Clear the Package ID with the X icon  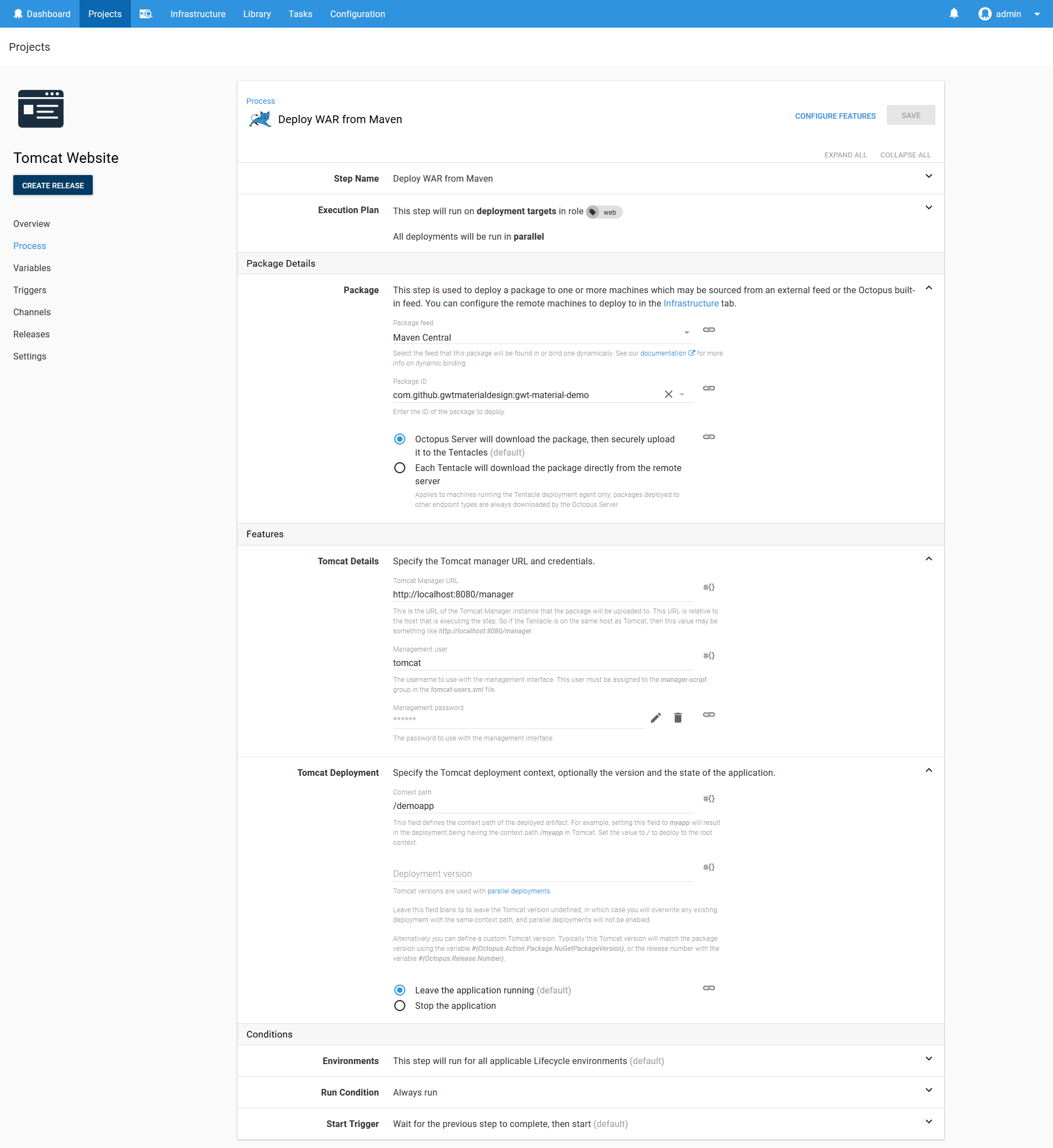pyautogui.click(x=668, y=394)
